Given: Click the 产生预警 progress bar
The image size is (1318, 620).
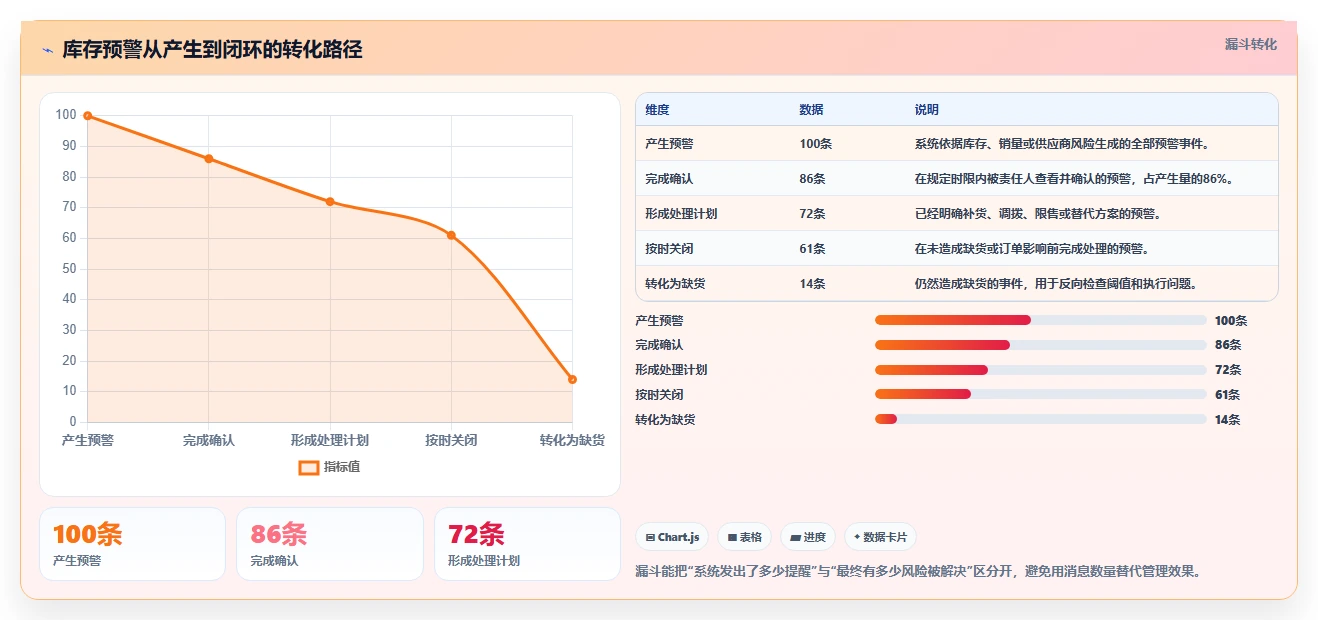Looking at the screenshot, I should [1040, 320].
